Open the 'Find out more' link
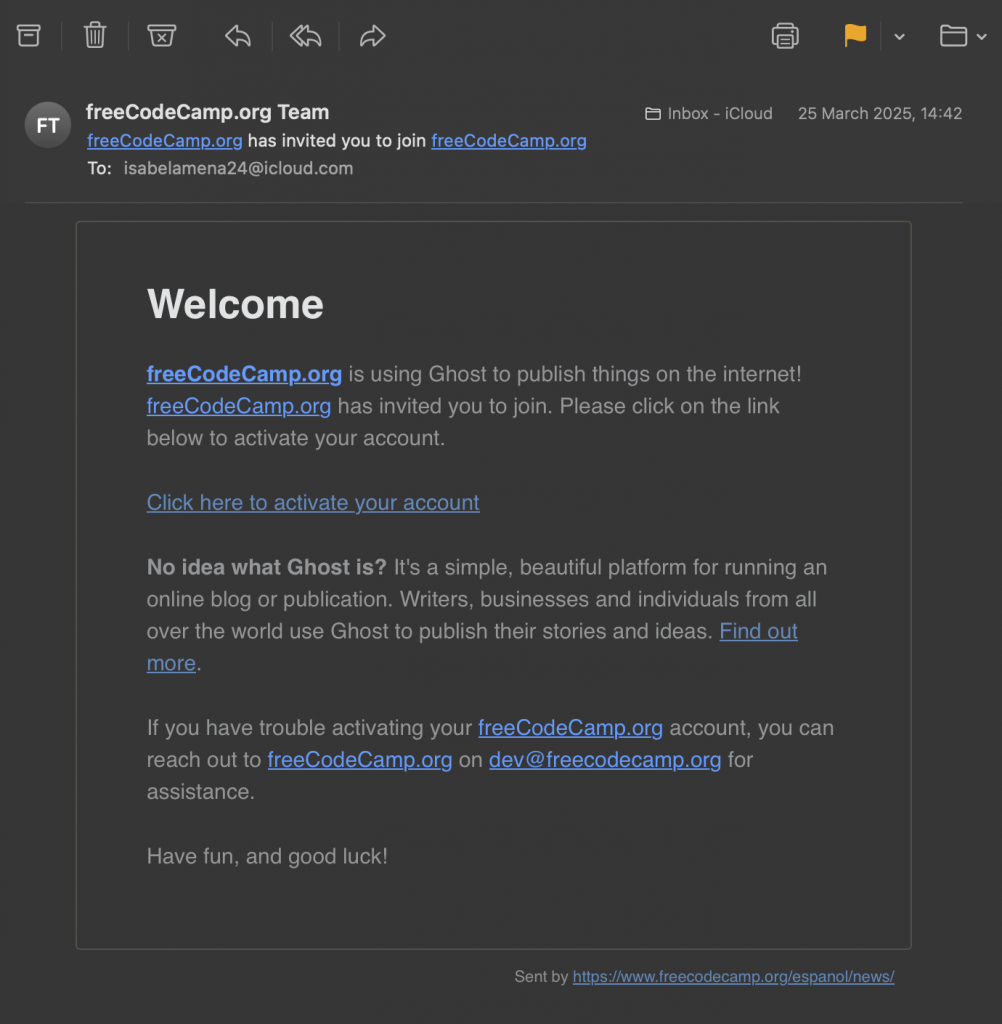 (758, 631)
